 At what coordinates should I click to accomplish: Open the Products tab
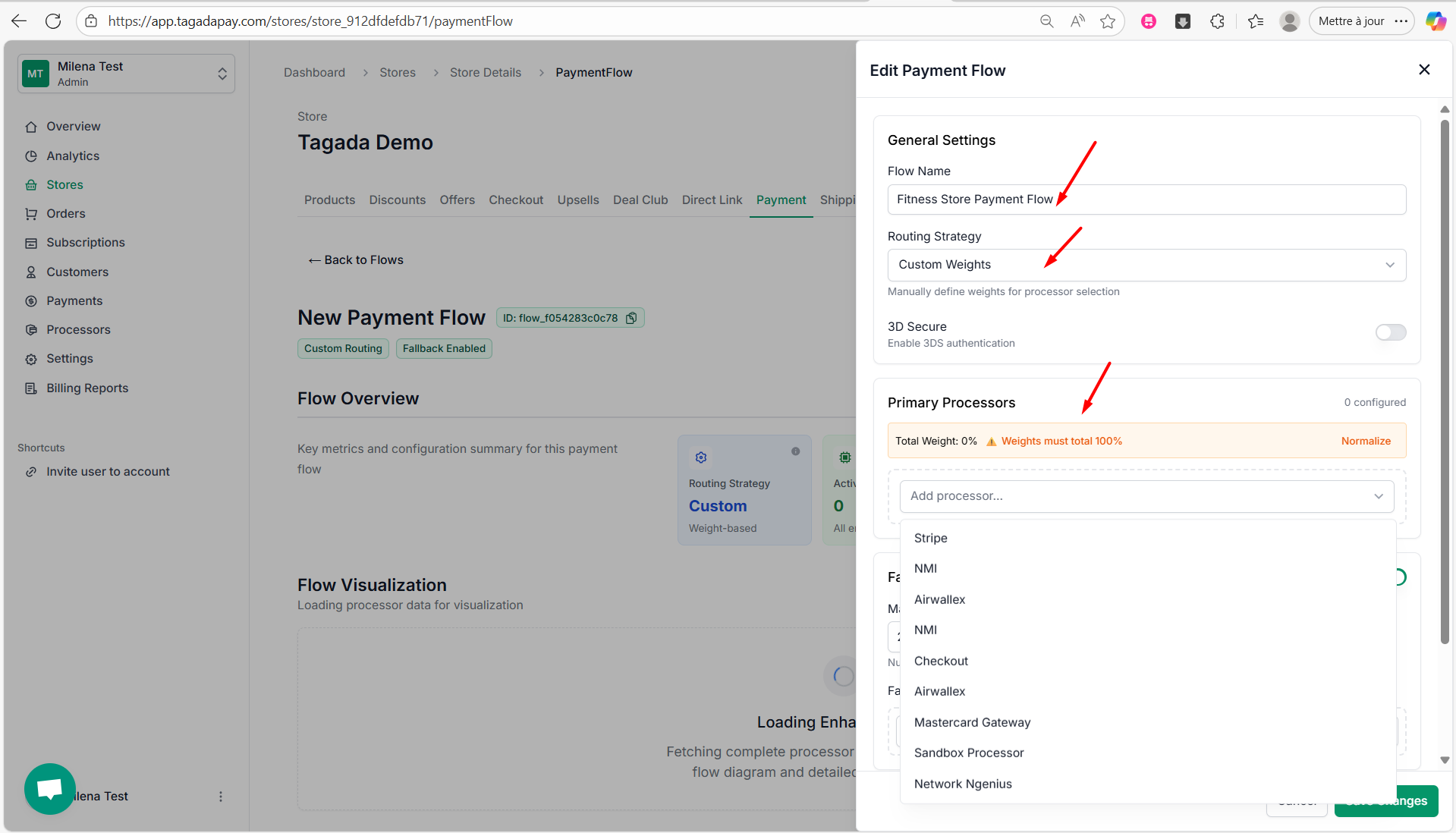[x=329, y=200]
